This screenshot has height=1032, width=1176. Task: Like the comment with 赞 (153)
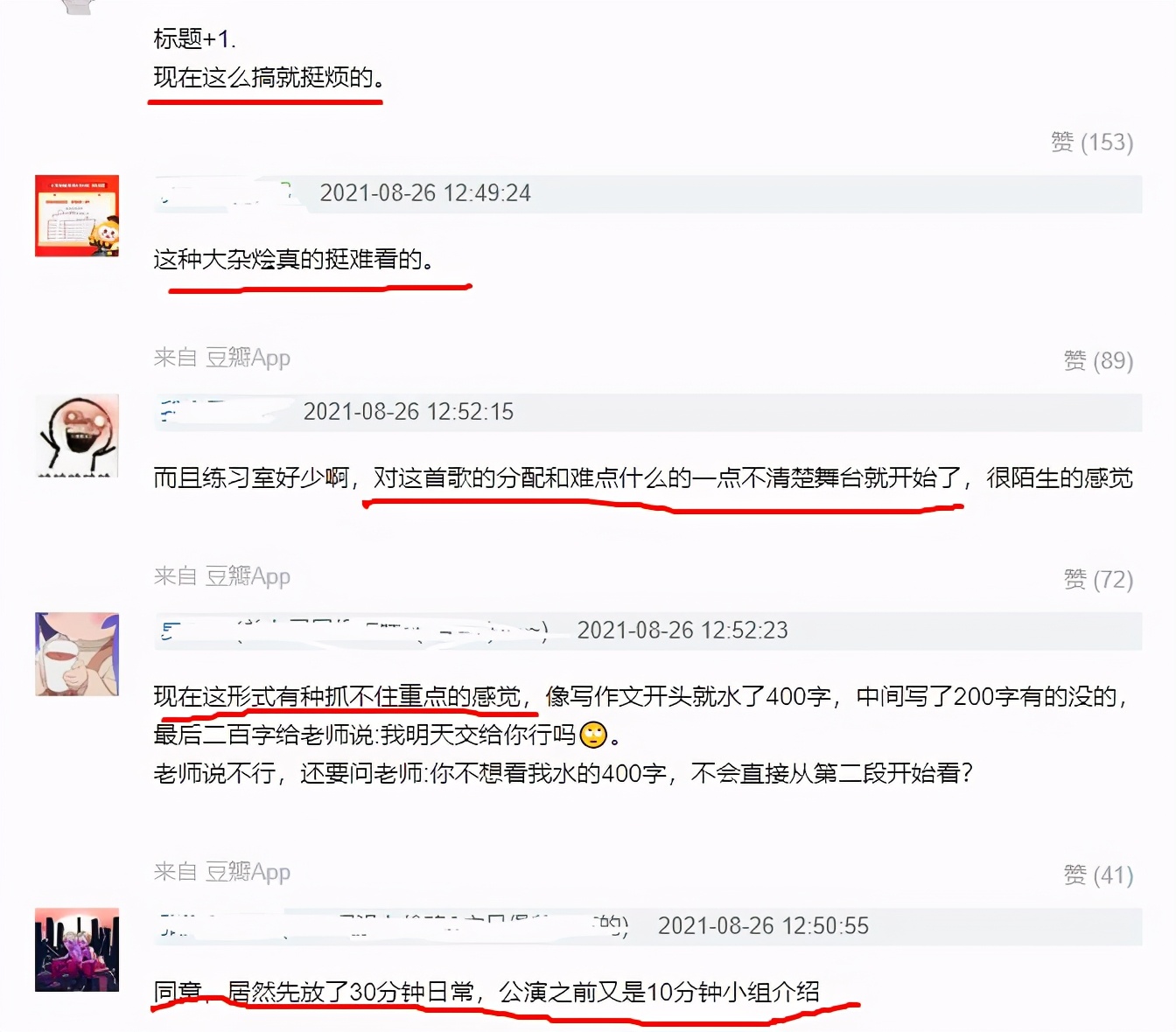[x=1092, y=142]
